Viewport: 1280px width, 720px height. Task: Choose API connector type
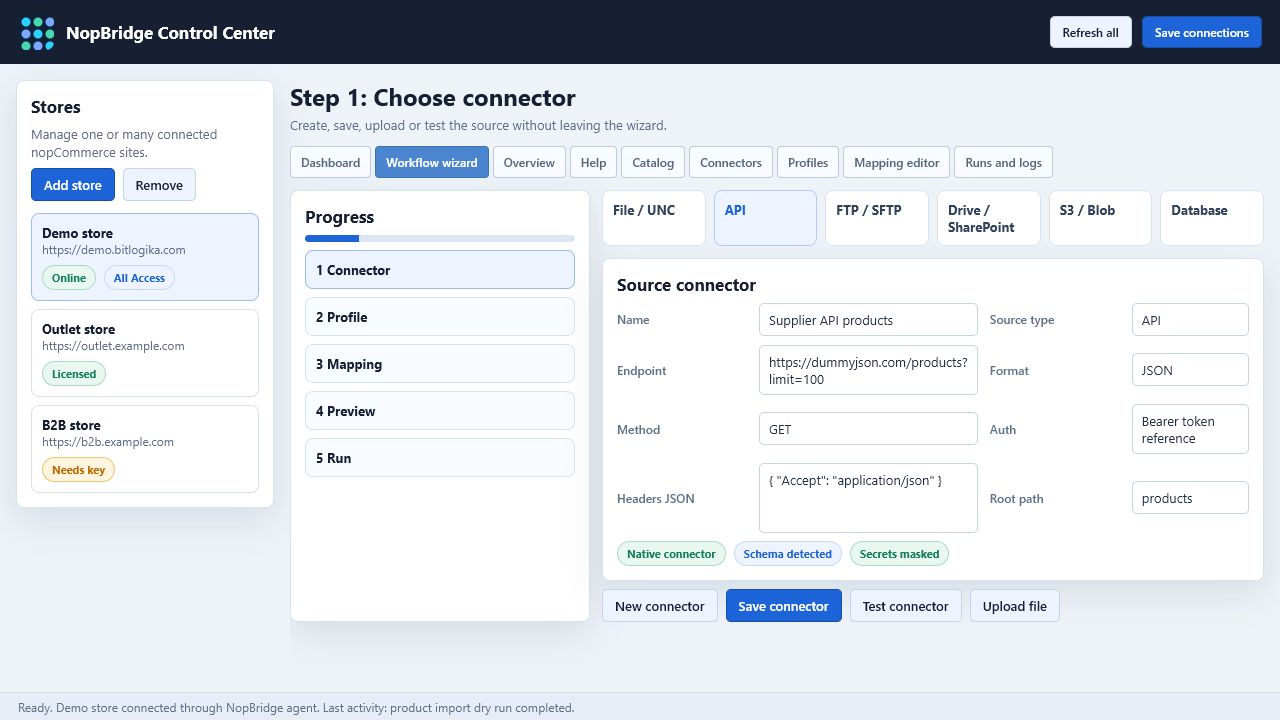765,218
